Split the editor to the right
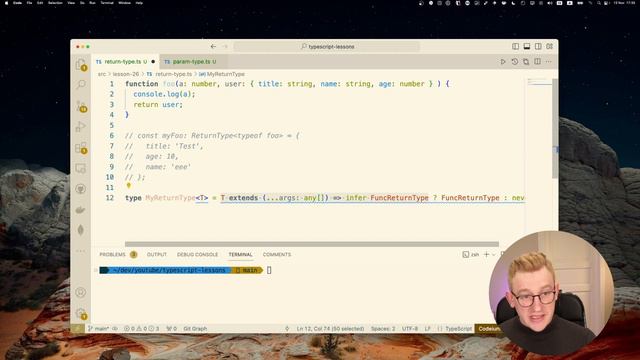Viewport: 640px width, 360px height. [538, 62]
